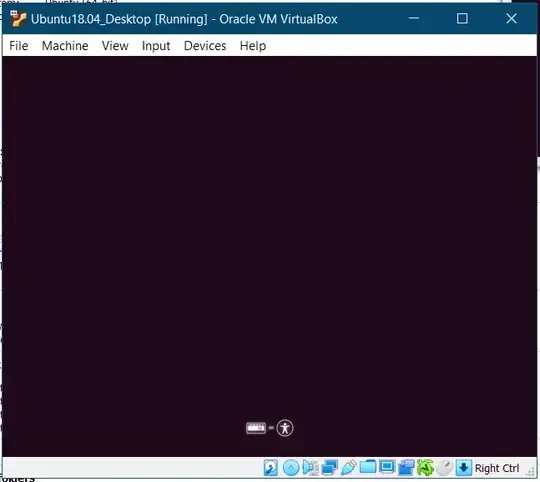Open the Devices menu

click(205, 46)
